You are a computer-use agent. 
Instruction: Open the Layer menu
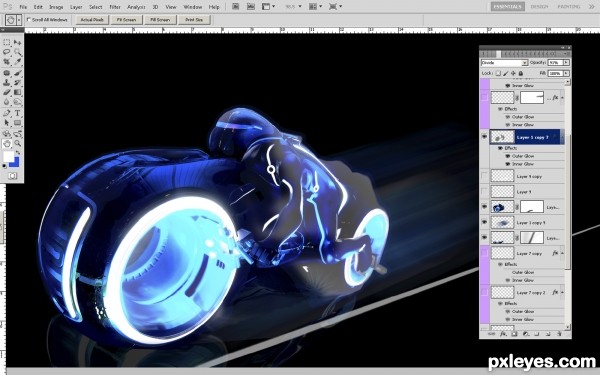point(76,7)
